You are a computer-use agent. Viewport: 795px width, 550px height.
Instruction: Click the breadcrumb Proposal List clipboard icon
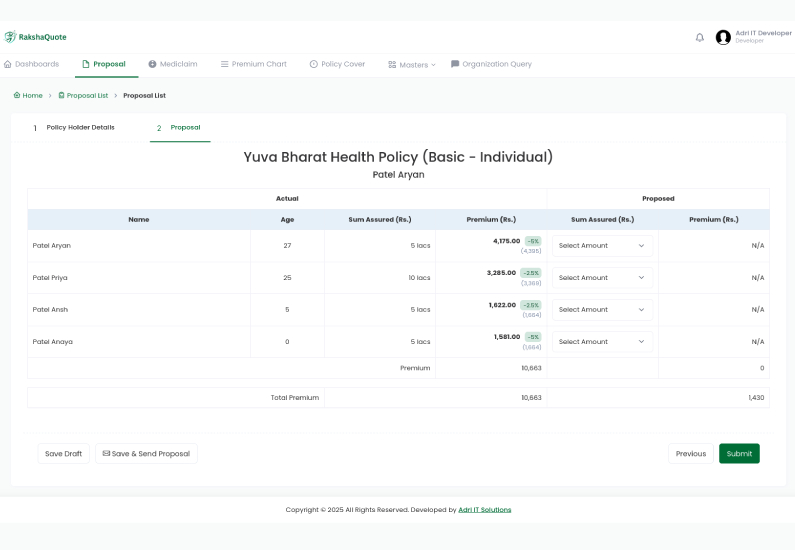coord(61,95)
